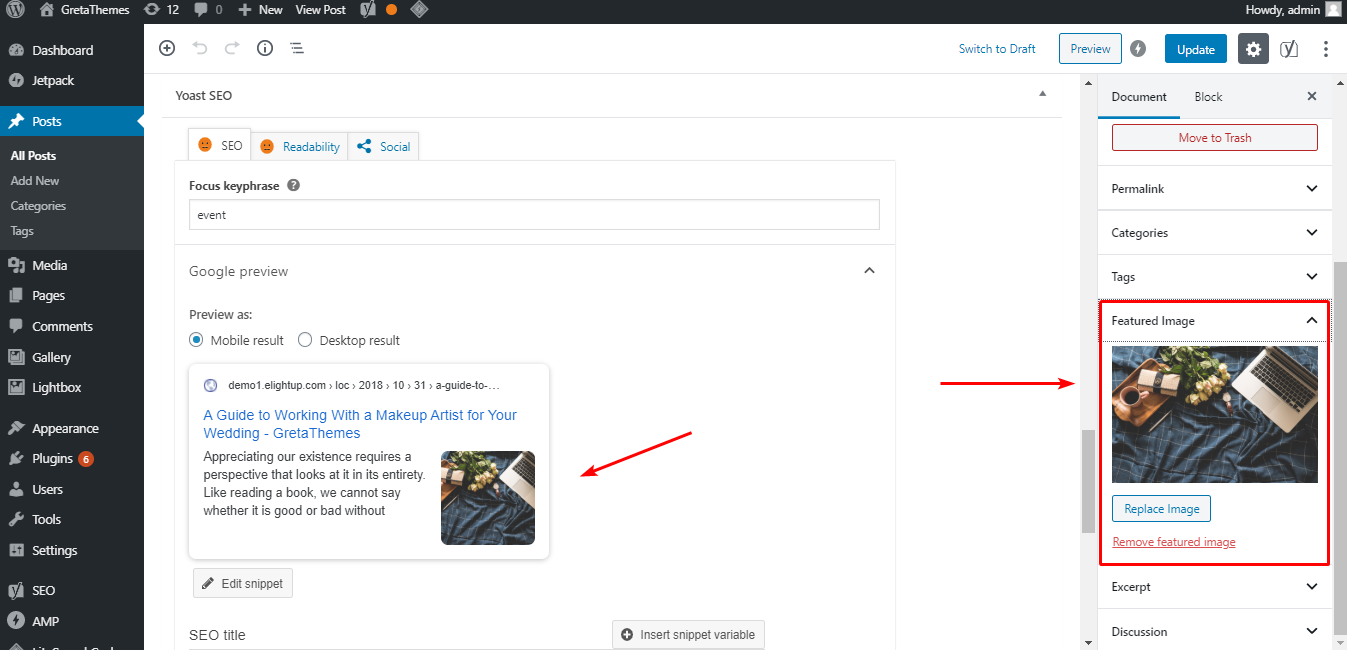Click the snippet preview post title
The height and width of the screenshot is (650, 1347).
(360, 424)
